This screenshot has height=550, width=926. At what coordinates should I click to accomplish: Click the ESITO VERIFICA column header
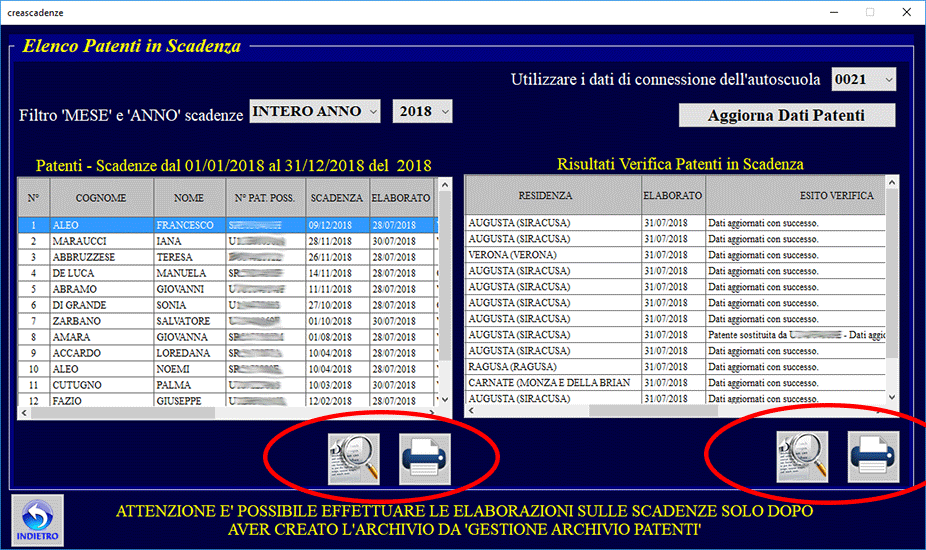coord(795,196)
